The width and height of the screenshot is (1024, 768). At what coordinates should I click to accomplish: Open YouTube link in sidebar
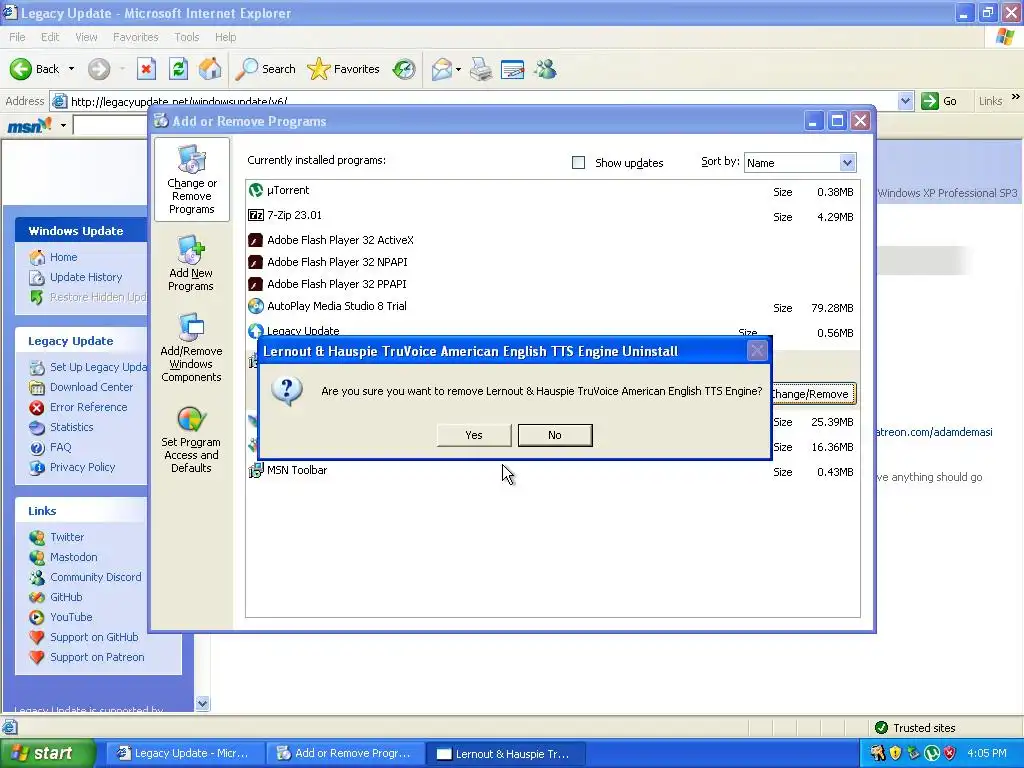[x=71, y=617]
